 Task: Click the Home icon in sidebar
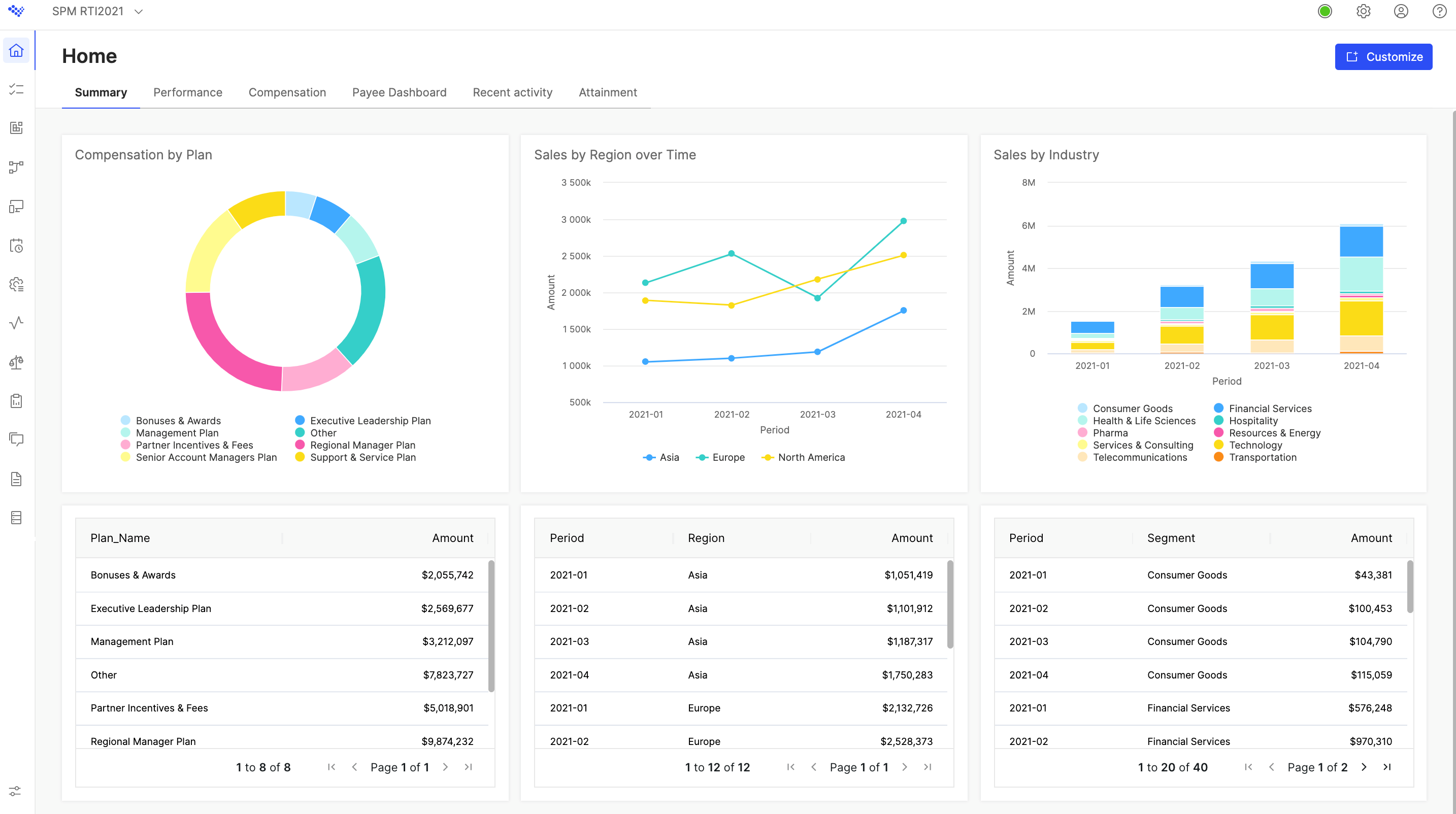(x=16, y=51)
